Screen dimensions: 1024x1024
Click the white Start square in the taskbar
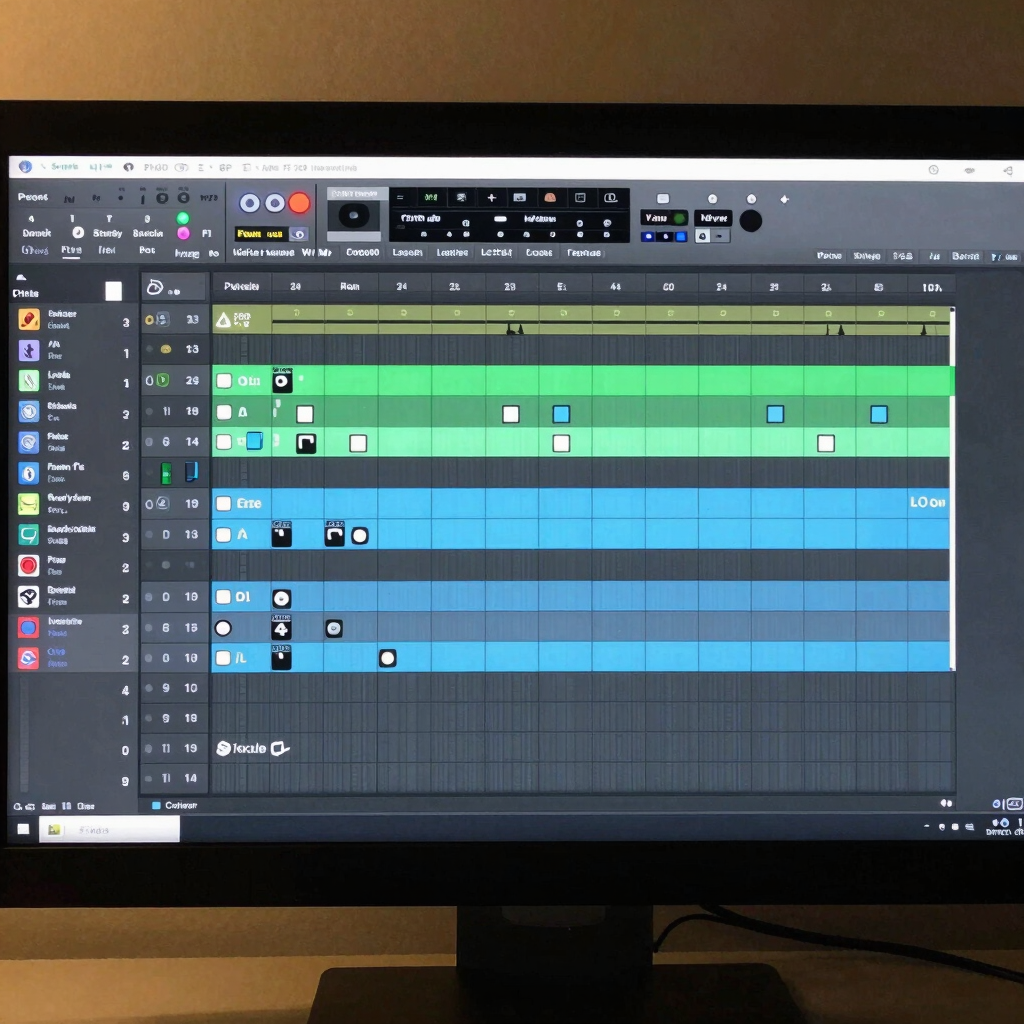tap(24, 829)
